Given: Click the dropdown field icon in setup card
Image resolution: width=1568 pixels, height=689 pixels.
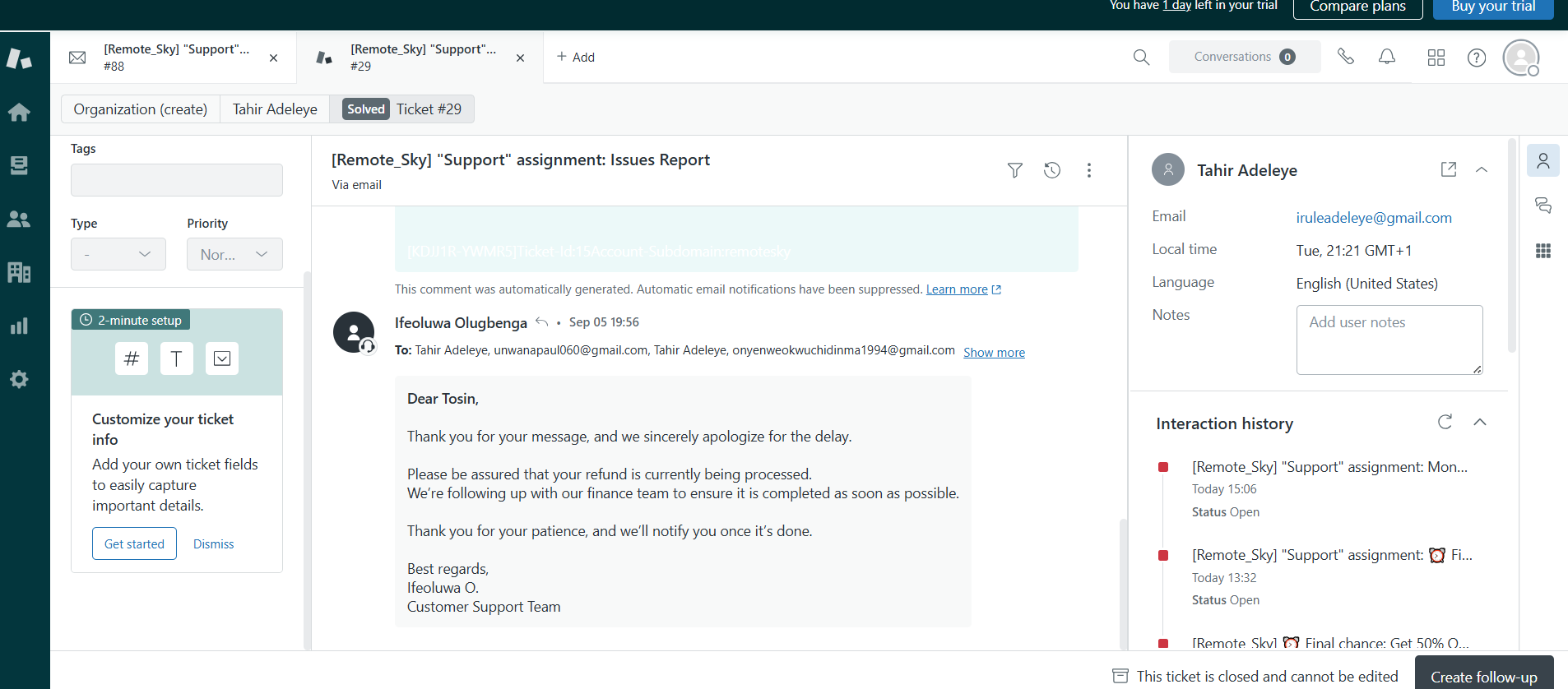Looking at the screenshot, I should [221, 358].
